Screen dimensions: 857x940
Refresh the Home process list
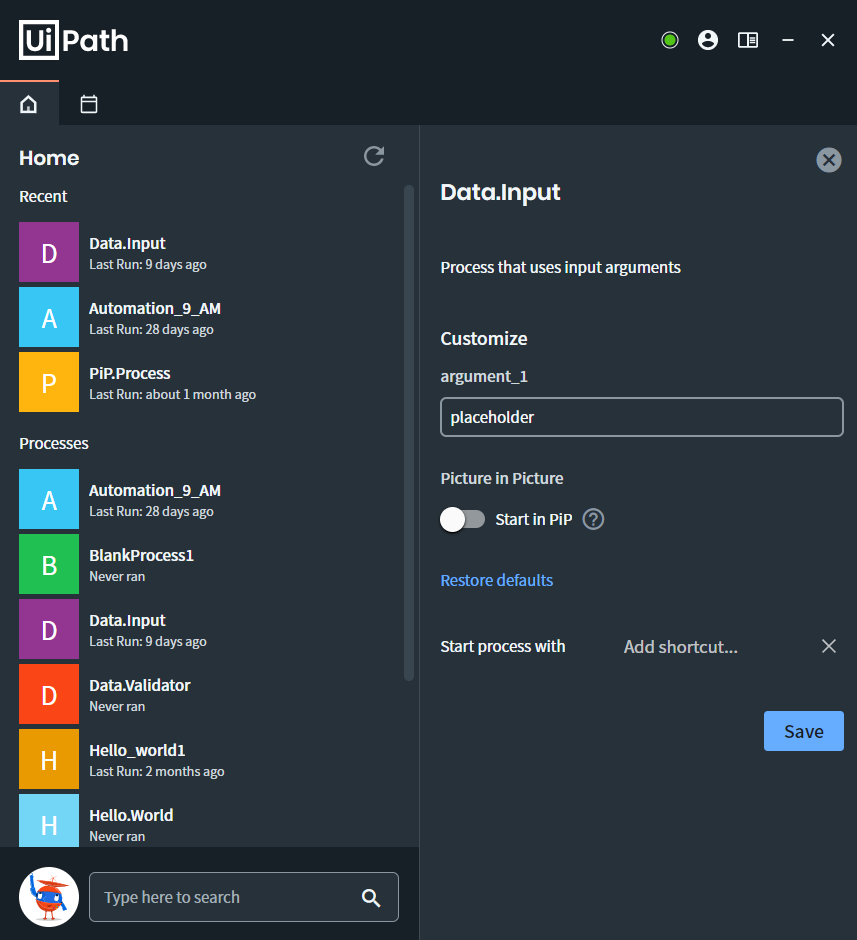click(374, 156)
